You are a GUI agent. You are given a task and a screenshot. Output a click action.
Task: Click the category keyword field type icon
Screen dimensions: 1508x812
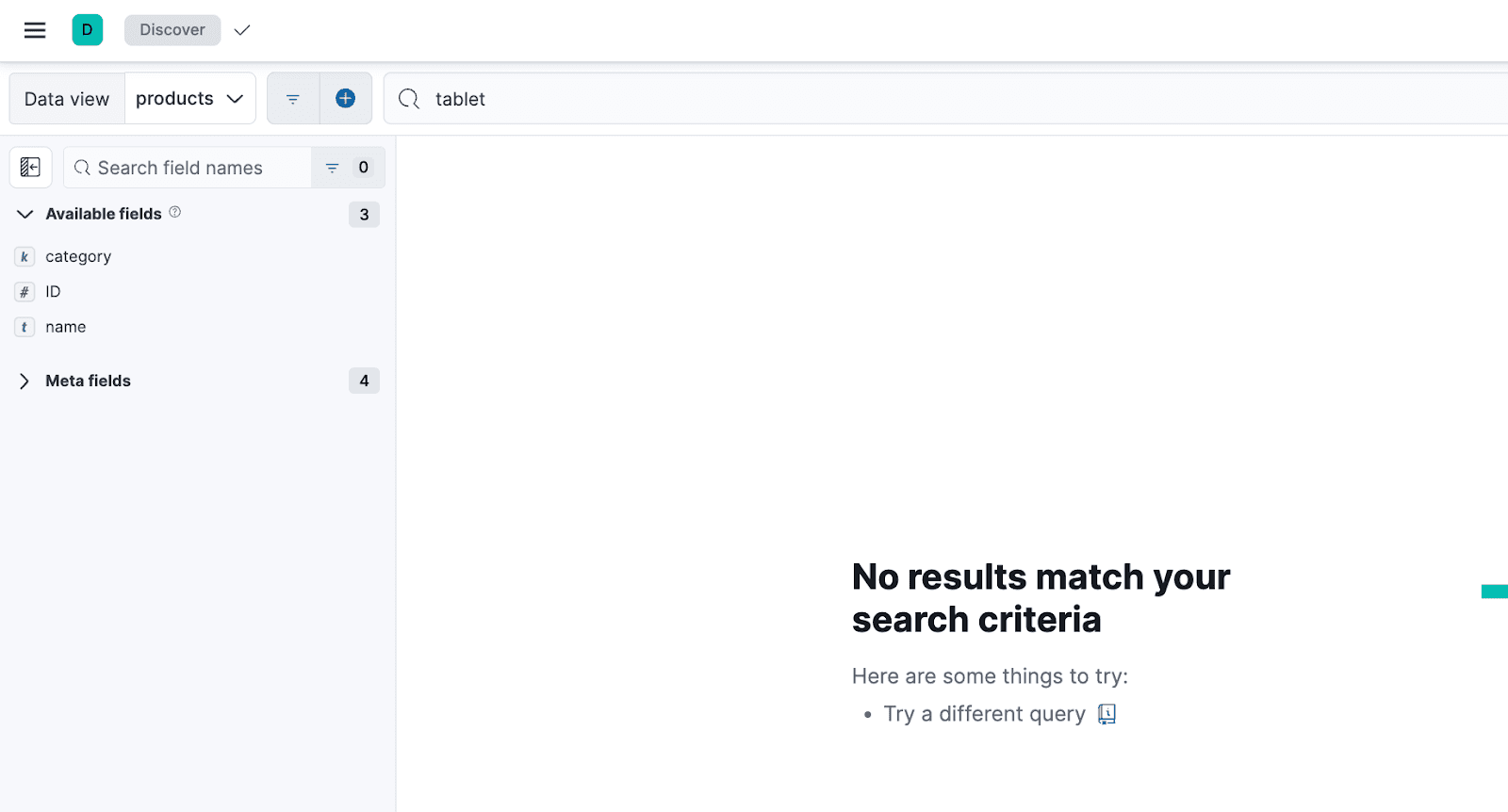point(25,256)
